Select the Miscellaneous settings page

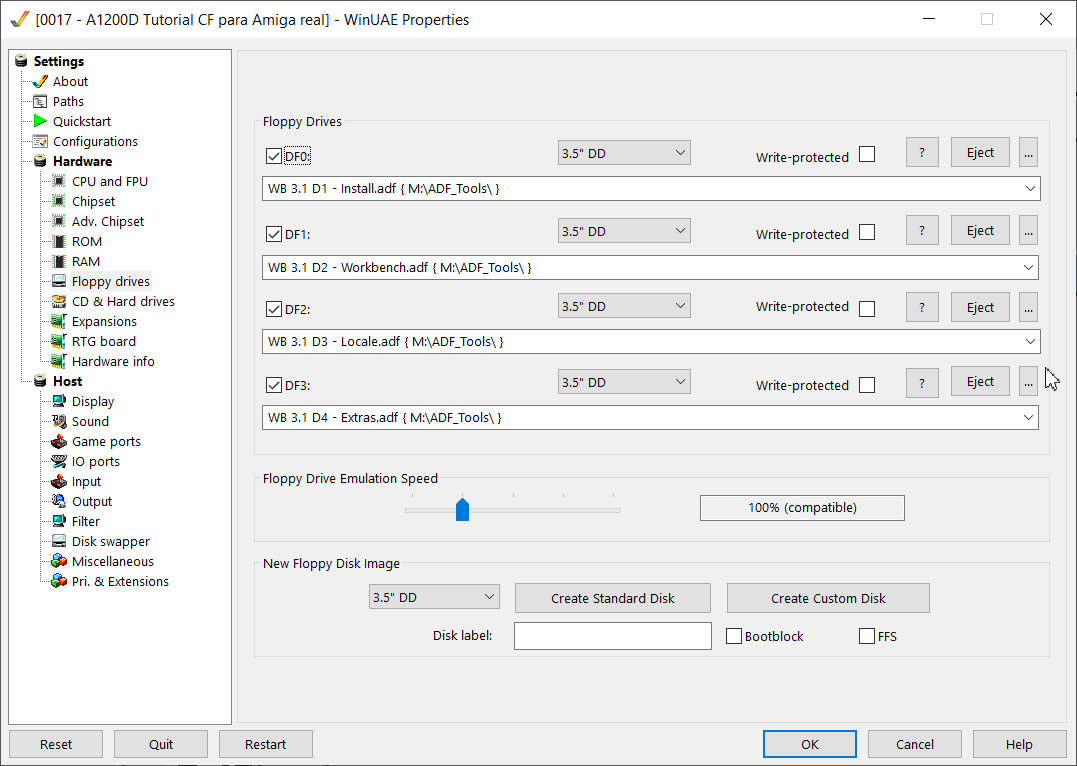click(x=113, y=561)
